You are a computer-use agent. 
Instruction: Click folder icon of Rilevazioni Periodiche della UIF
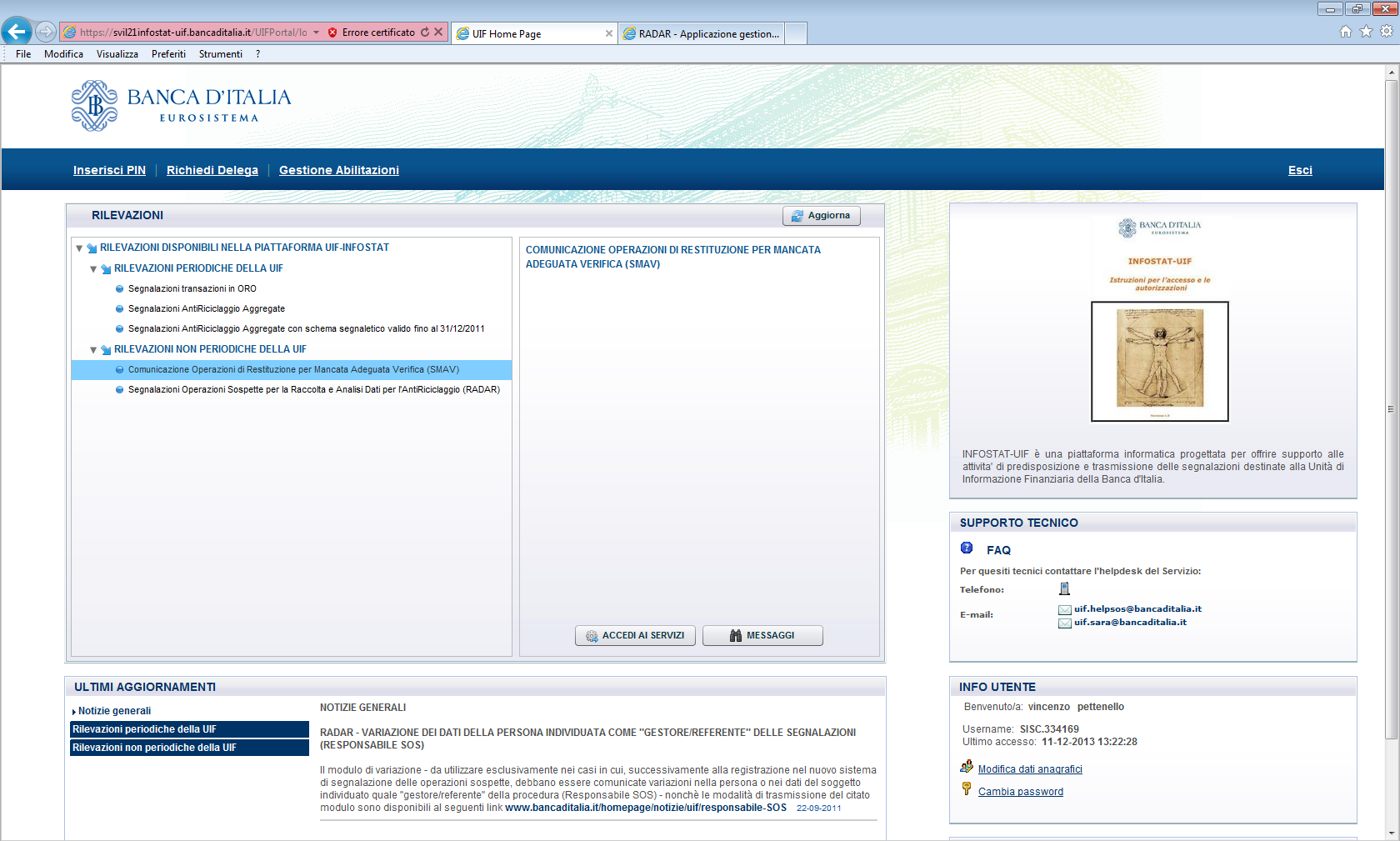[x=106, y=268]
